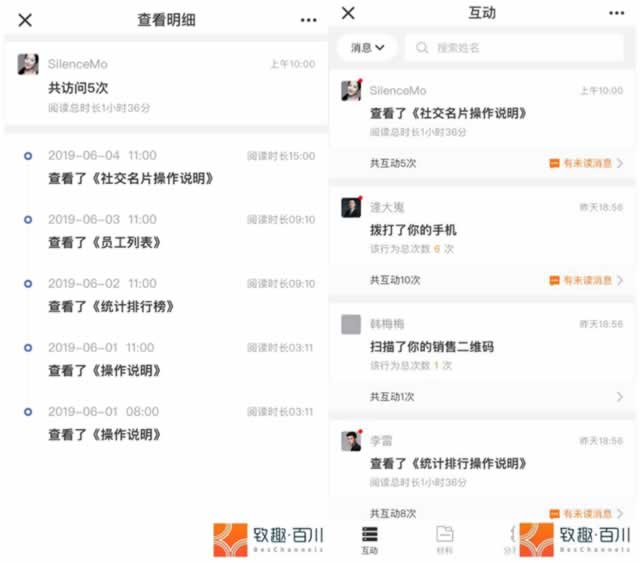Screen dimensions: 640x563
Task: Focus the name search field
Action: [514, 48]
